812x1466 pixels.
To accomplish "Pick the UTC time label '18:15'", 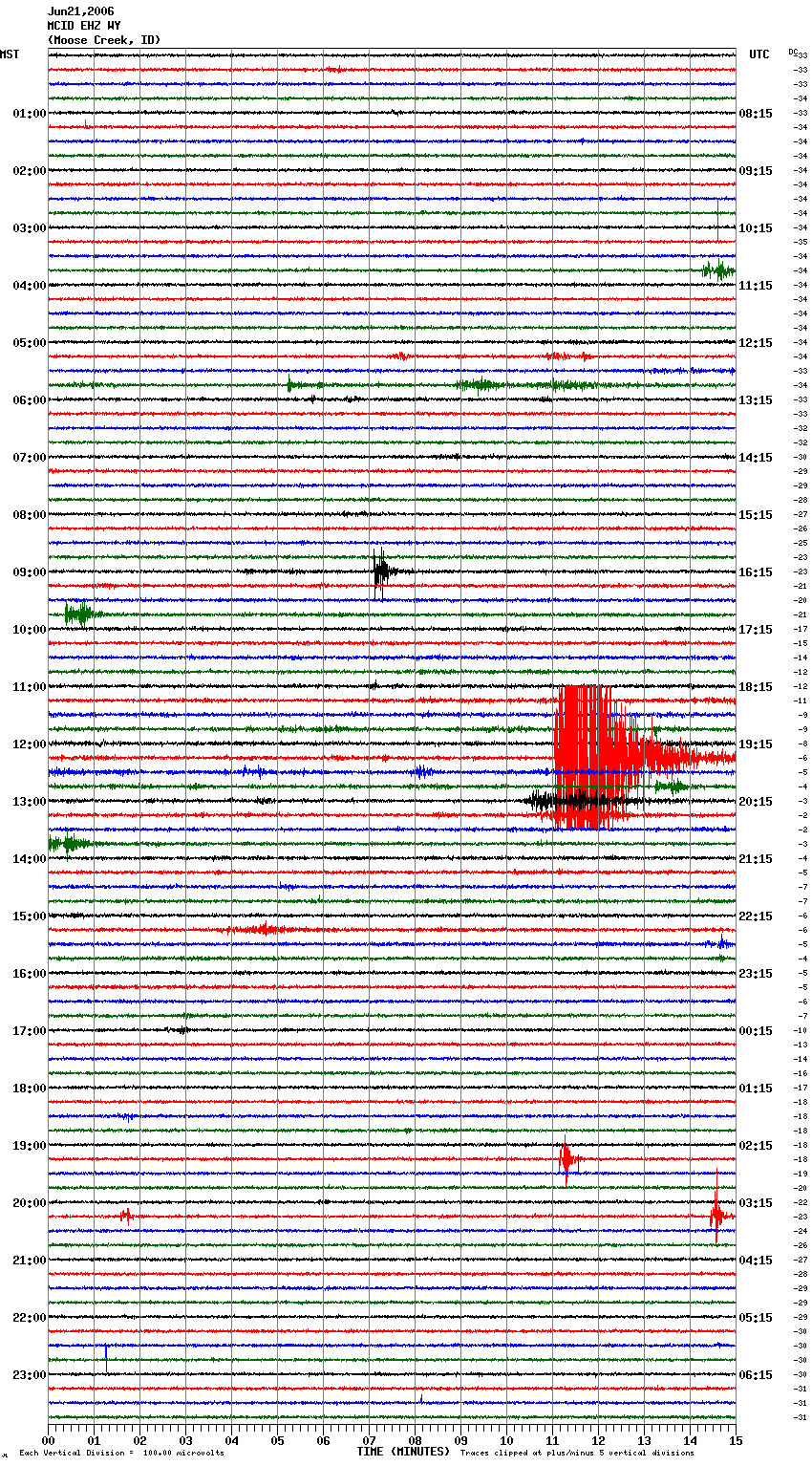I will coord(756,687).
